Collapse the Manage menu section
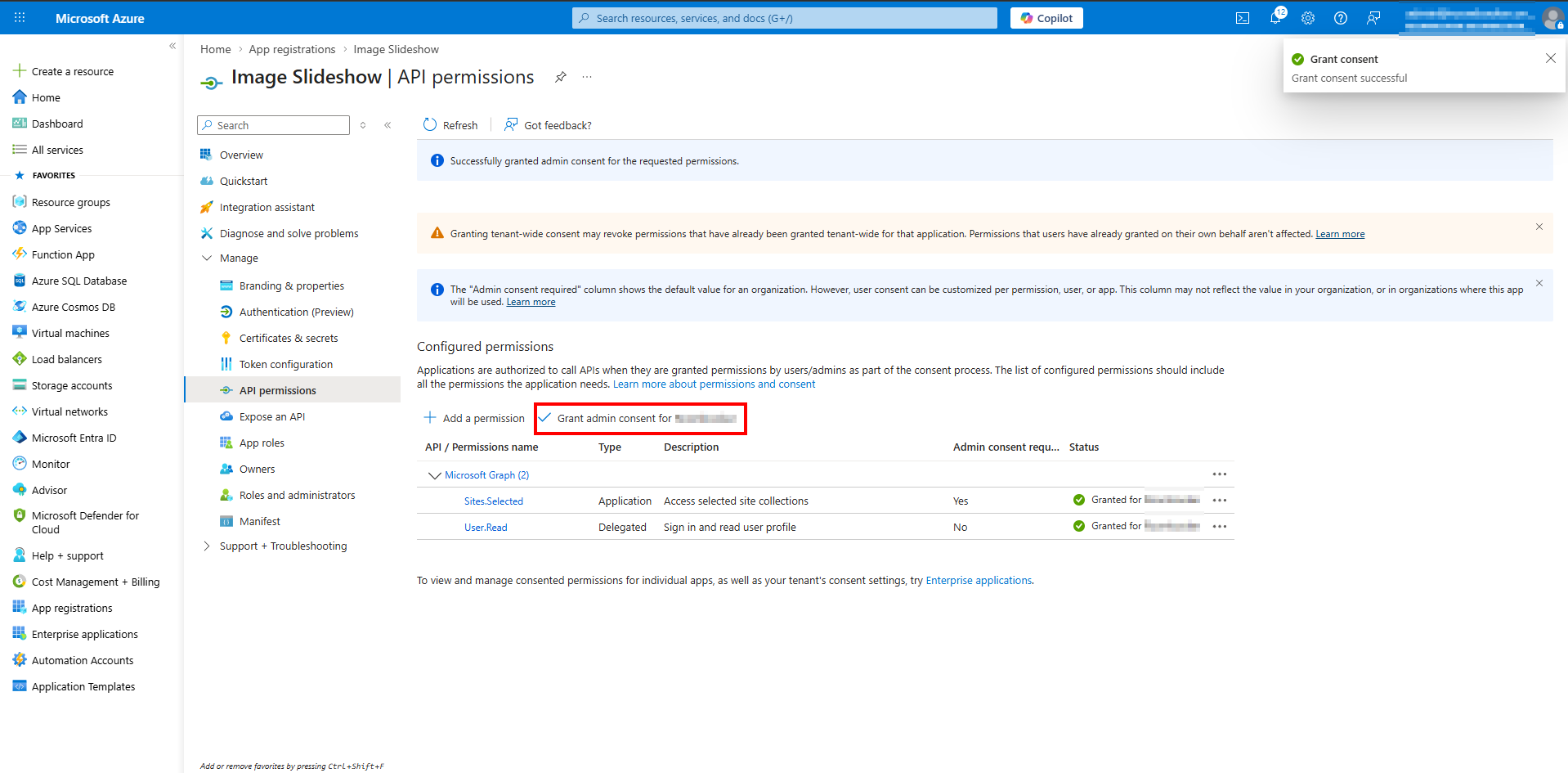Image resolution: width=1568 pixels, height=773 pixels. click(x=207, y=258)
